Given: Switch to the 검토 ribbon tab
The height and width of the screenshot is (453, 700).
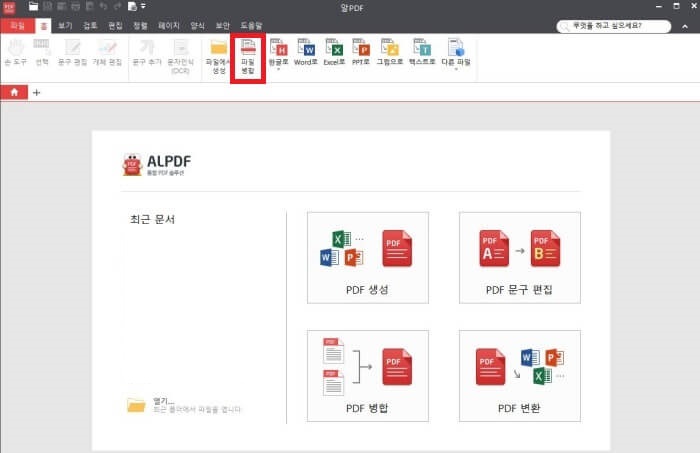Looking at the screenshot, I should (x=90, y=26).
